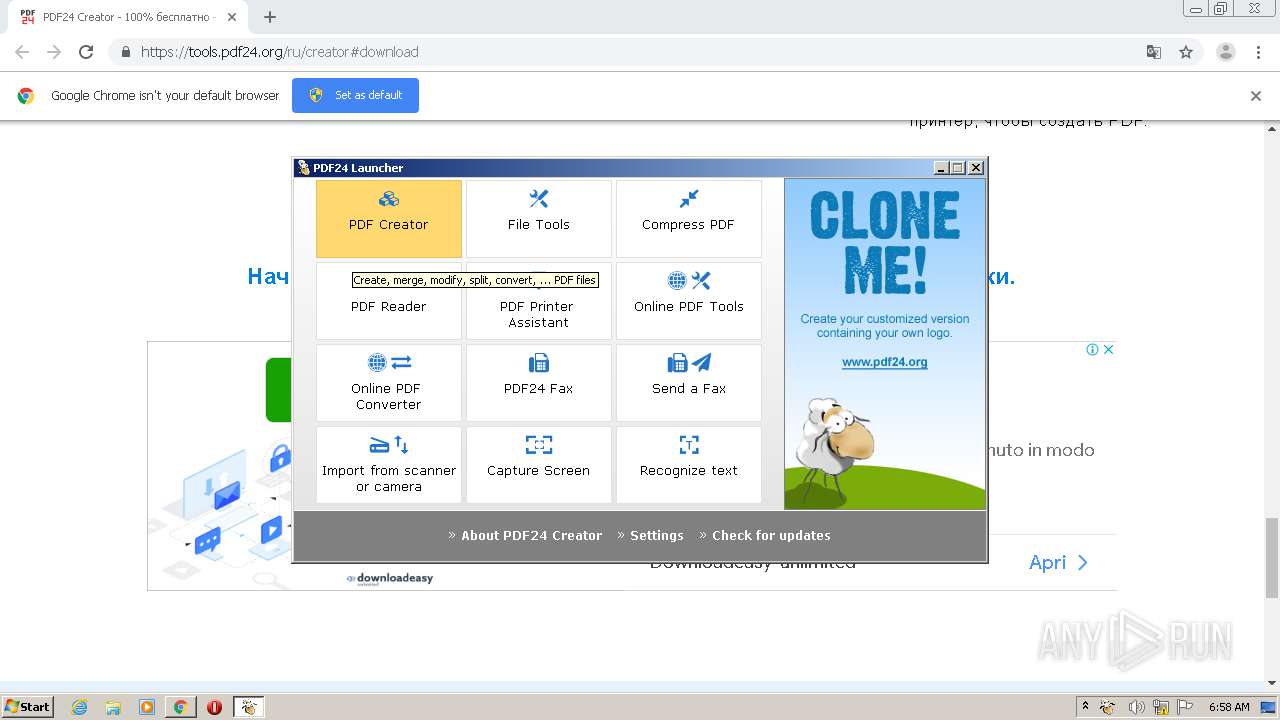Open the PDF24 Fax tile
The height and width of the screenshot is (720, 1280).
[x=539, y=383]
